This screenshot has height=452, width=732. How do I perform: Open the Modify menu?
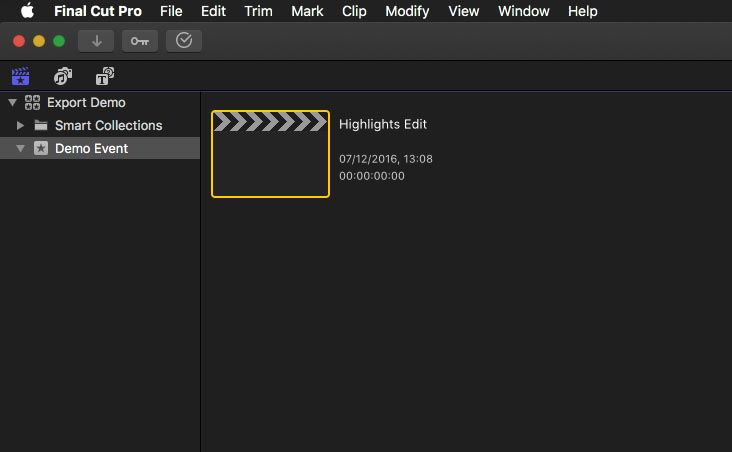pyautogui.click(x=407, y=11)
